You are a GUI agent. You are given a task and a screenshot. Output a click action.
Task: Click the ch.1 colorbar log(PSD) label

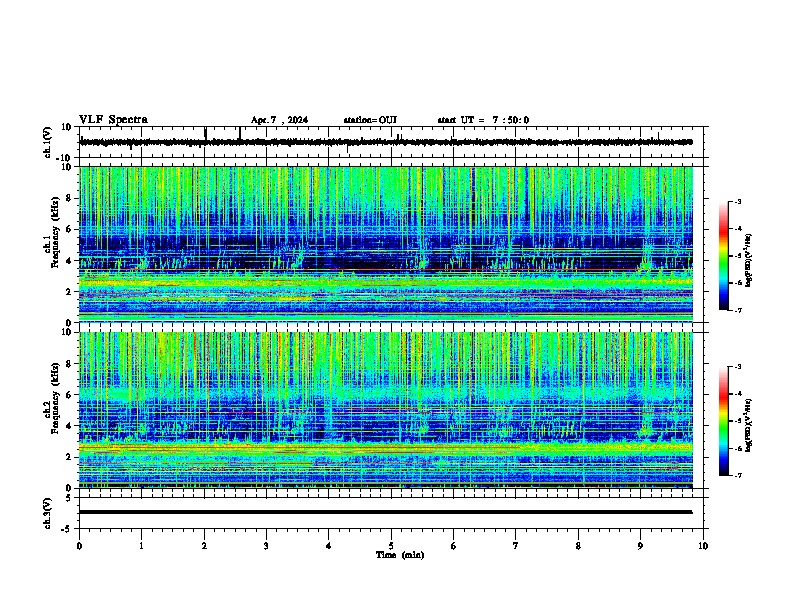[x=748, y=260]
